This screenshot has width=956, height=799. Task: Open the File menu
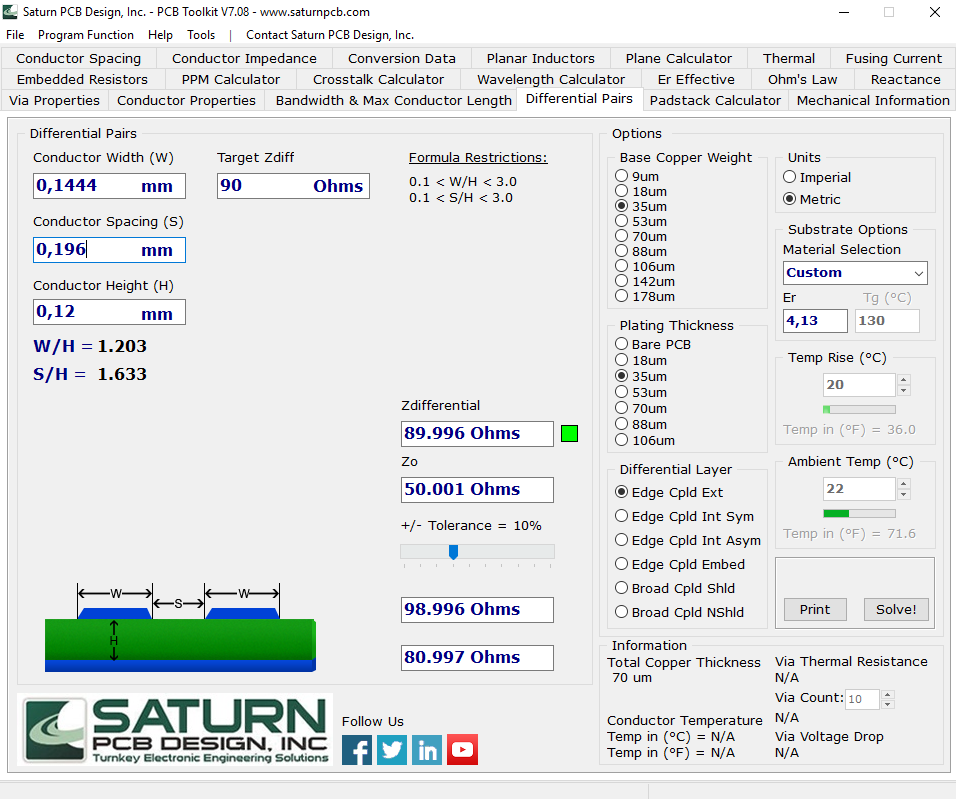pos(15,35)
